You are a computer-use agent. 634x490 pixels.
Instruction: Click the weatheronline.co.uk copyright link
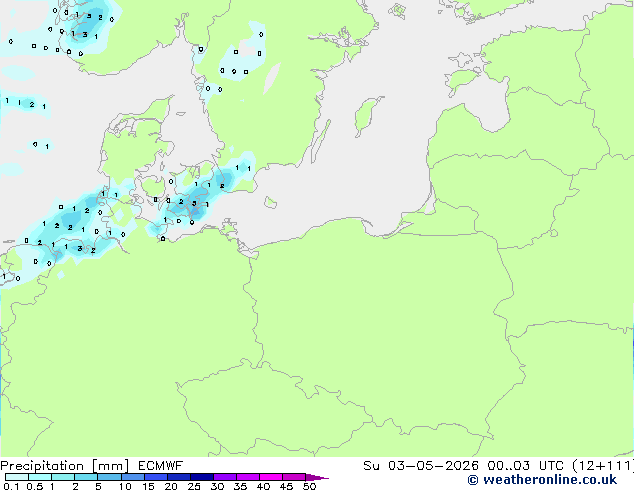[x=542, y=480]
